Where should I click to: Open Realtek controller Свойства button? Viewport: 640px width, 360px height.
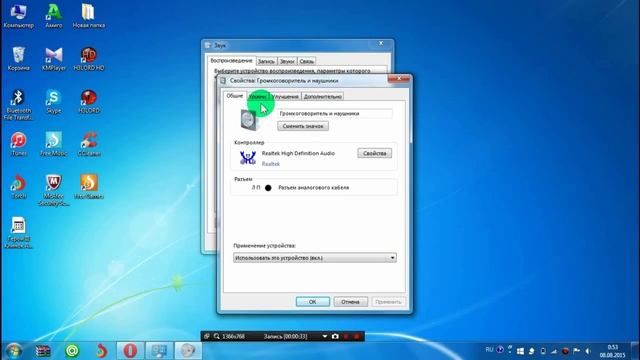tap(375, 153)
